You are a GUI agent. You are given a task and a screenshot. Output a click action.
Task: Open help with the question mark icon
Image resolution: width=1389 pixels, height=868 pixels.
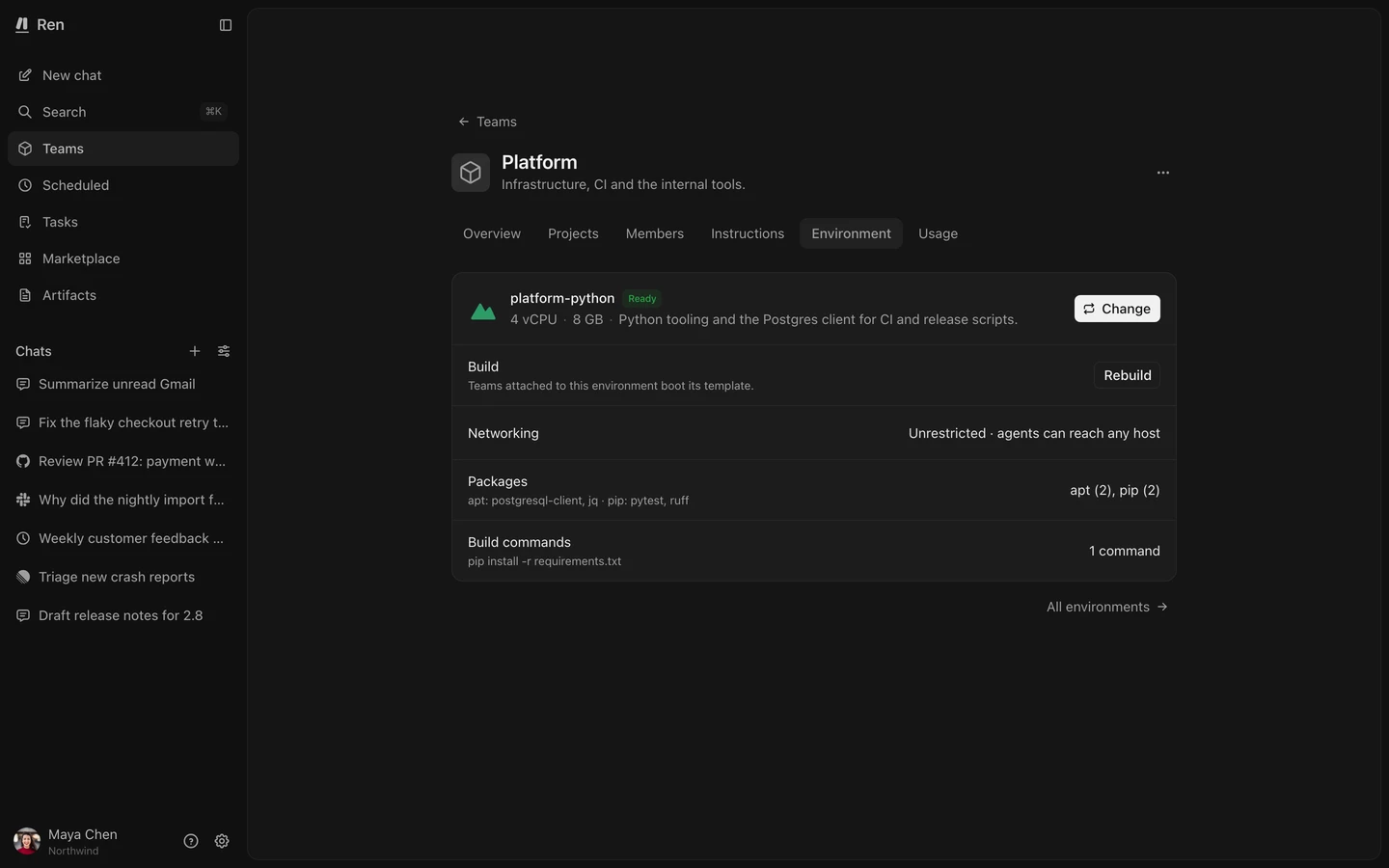191,841
